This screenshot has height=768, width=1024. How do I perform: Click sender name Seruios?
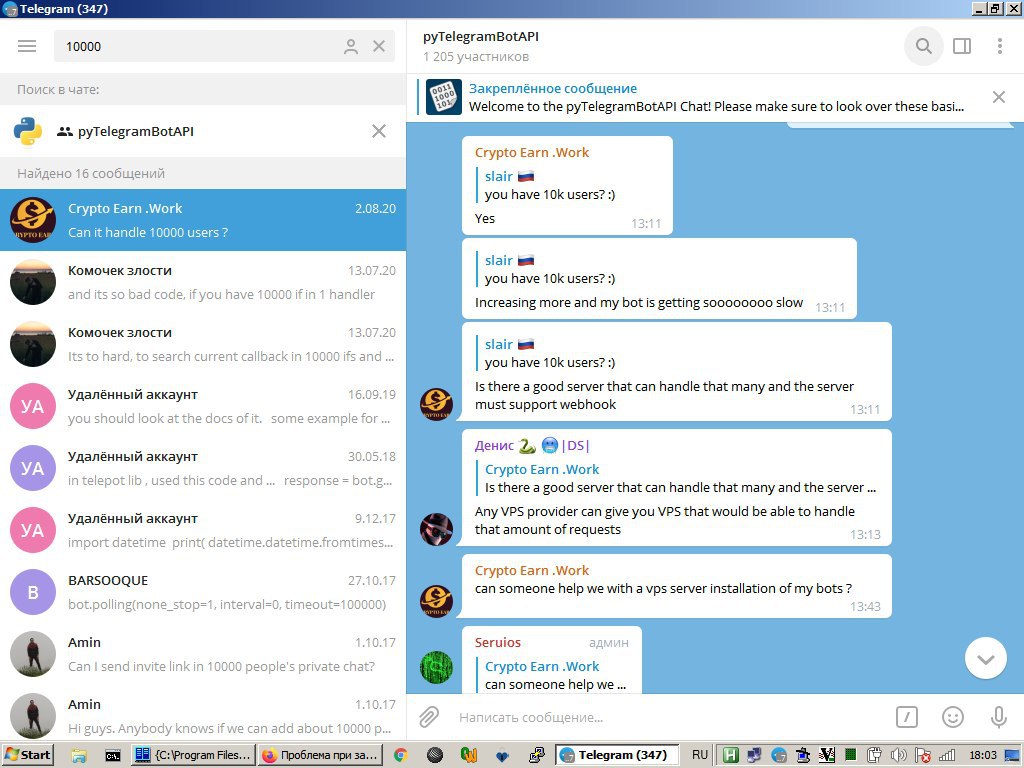click(498, 643)
